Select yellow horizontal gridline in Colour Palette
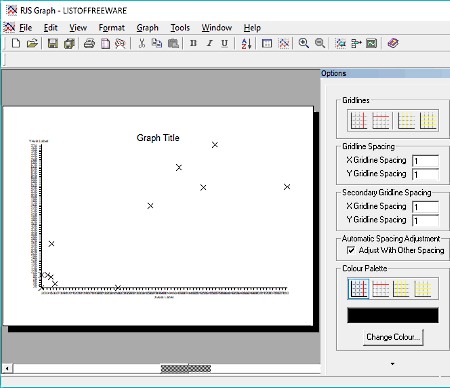The height and width of the screenshot is (388, 450). [x=423, y=289]
